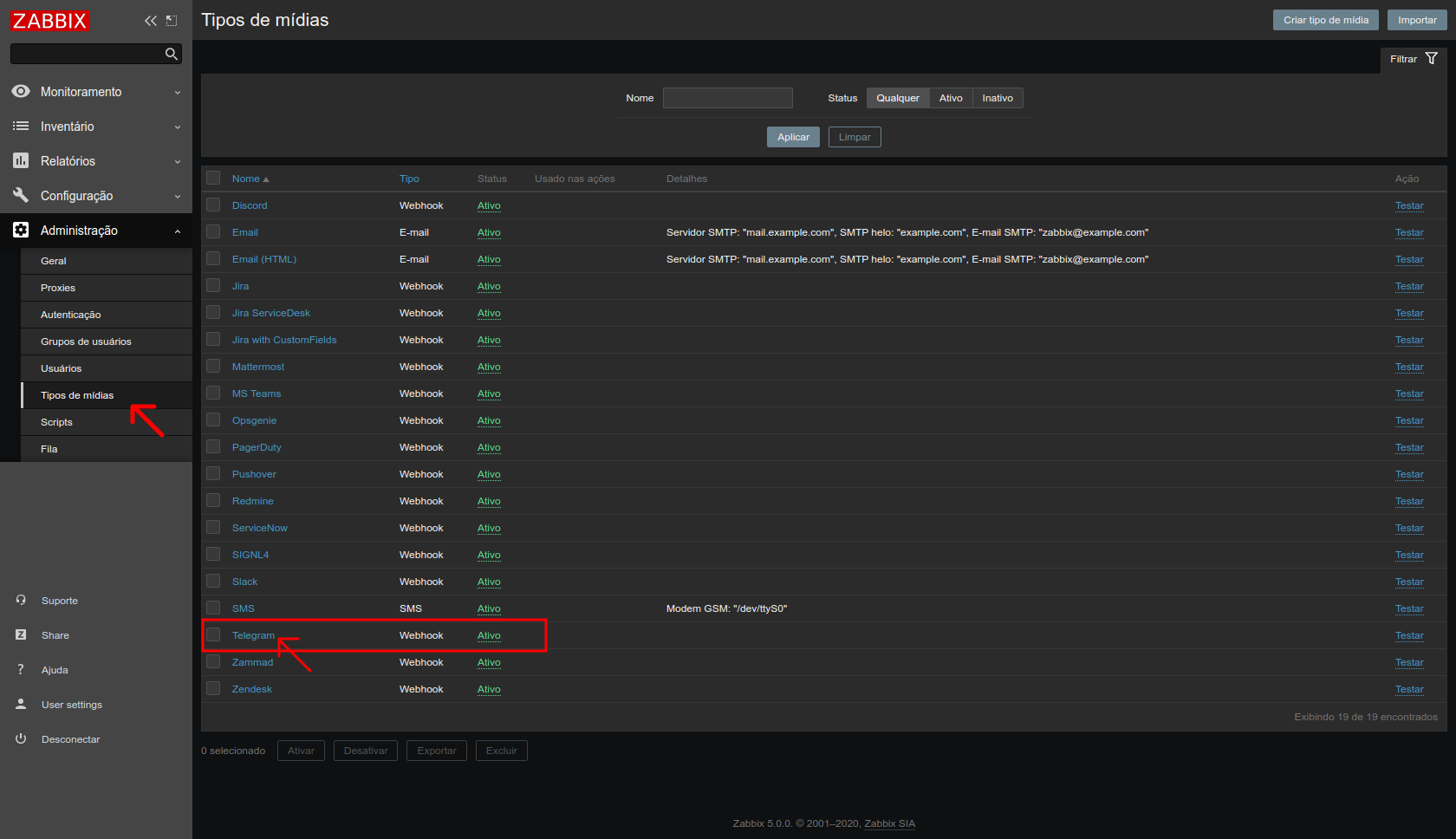Image resolution: width=1456 pixels, height=839 pixels.
Task: Click Ativo status for SIGNL4 row
Action: coord(489,555)
